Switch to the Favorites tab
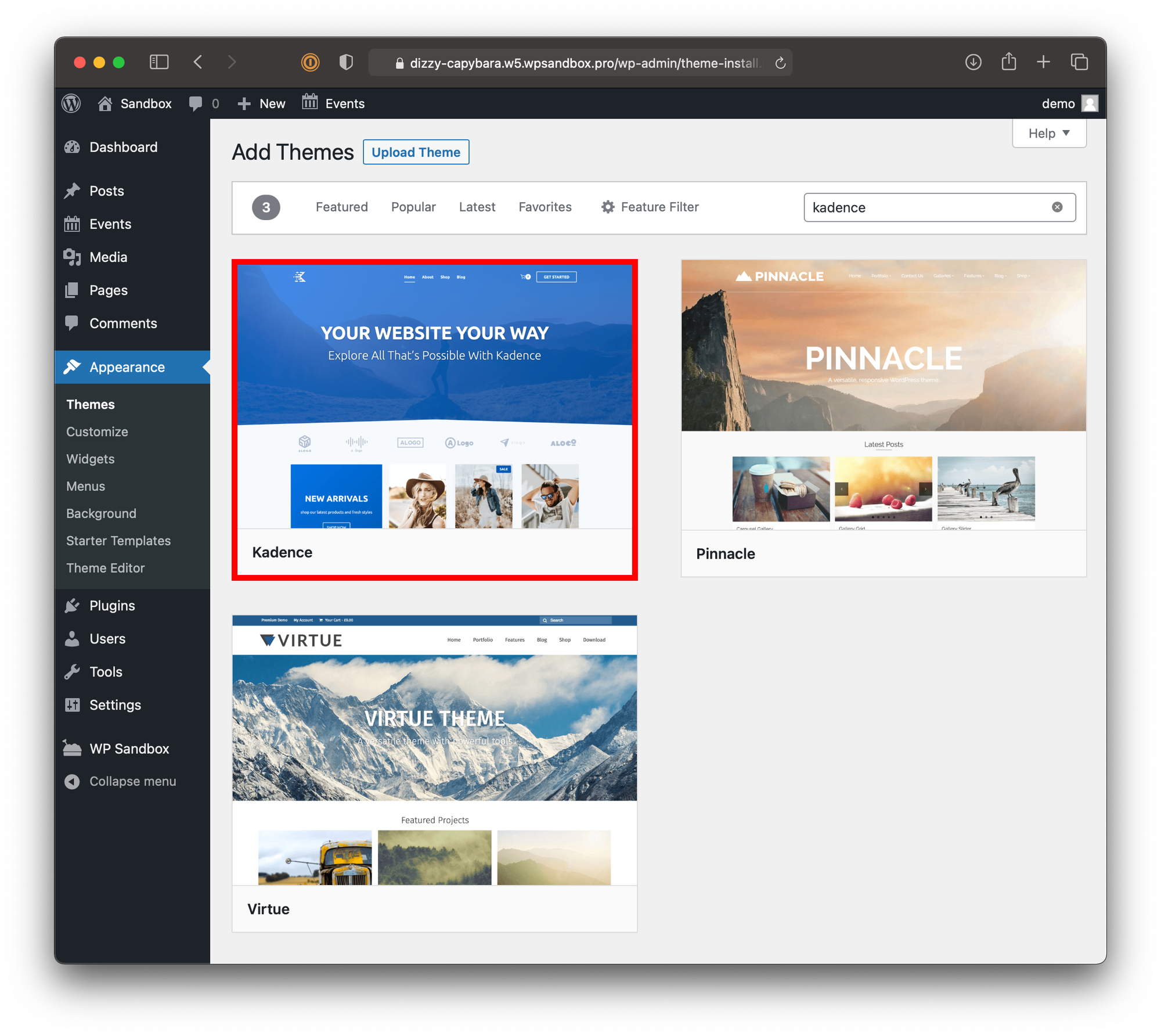Screen dimensions: 1161x1036 [x=545, y=207]
